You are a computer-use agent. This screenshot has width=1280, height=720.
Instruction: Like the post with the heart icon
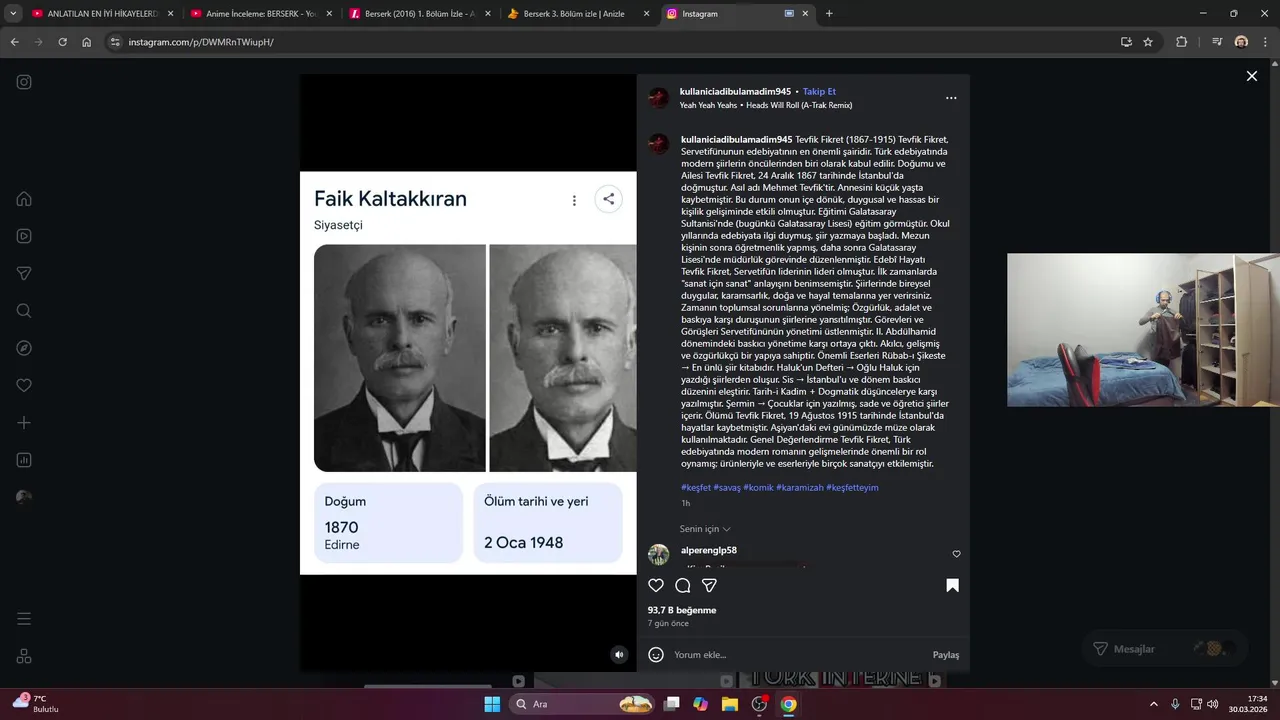click(x=656, y=585)
